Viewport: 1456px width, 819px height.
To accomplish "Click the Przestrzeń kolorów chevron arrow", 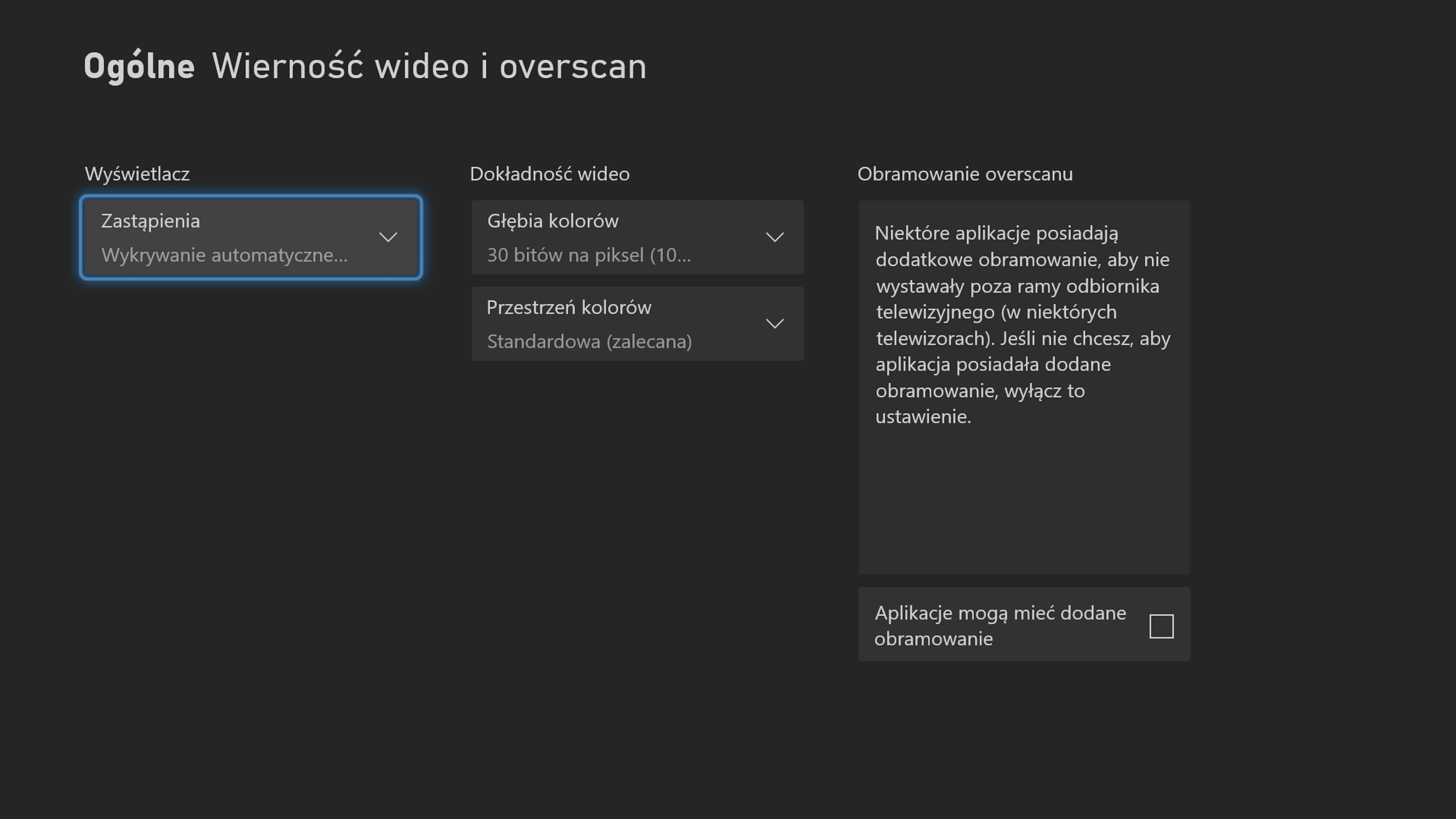I will click(x=775, y=323).
